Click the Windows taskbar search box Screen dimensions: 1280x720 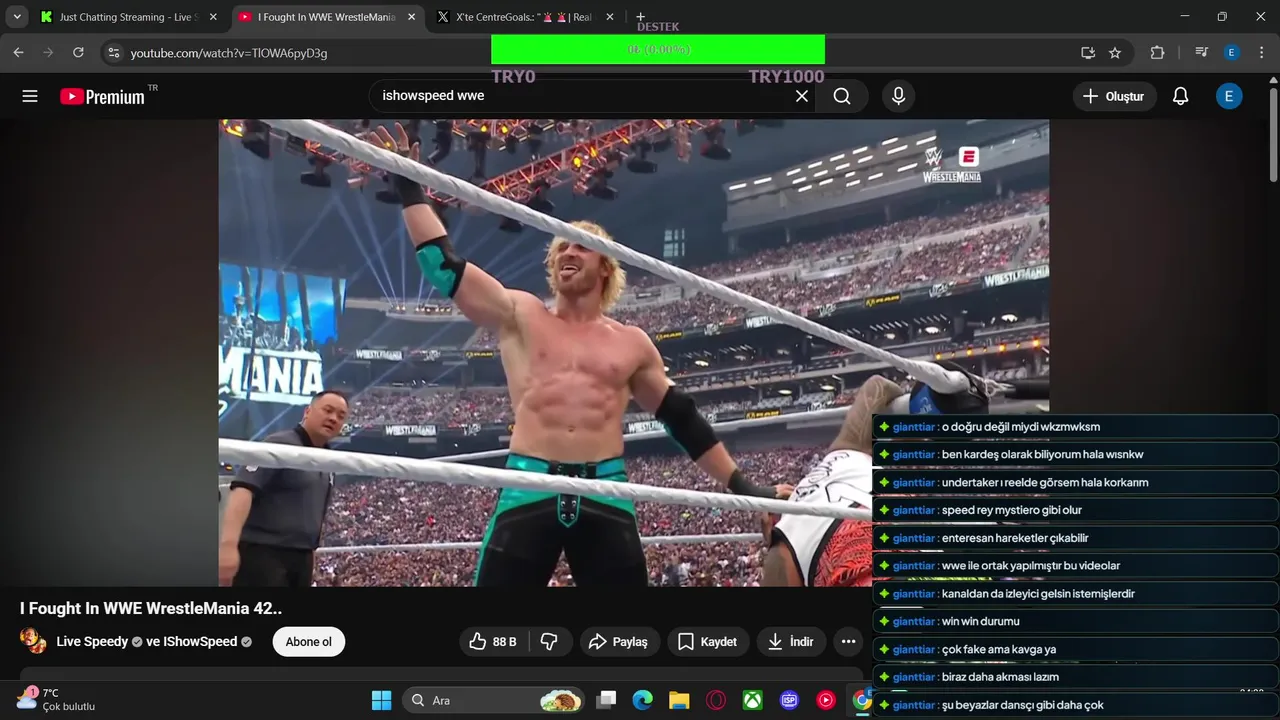pos(492,700)
